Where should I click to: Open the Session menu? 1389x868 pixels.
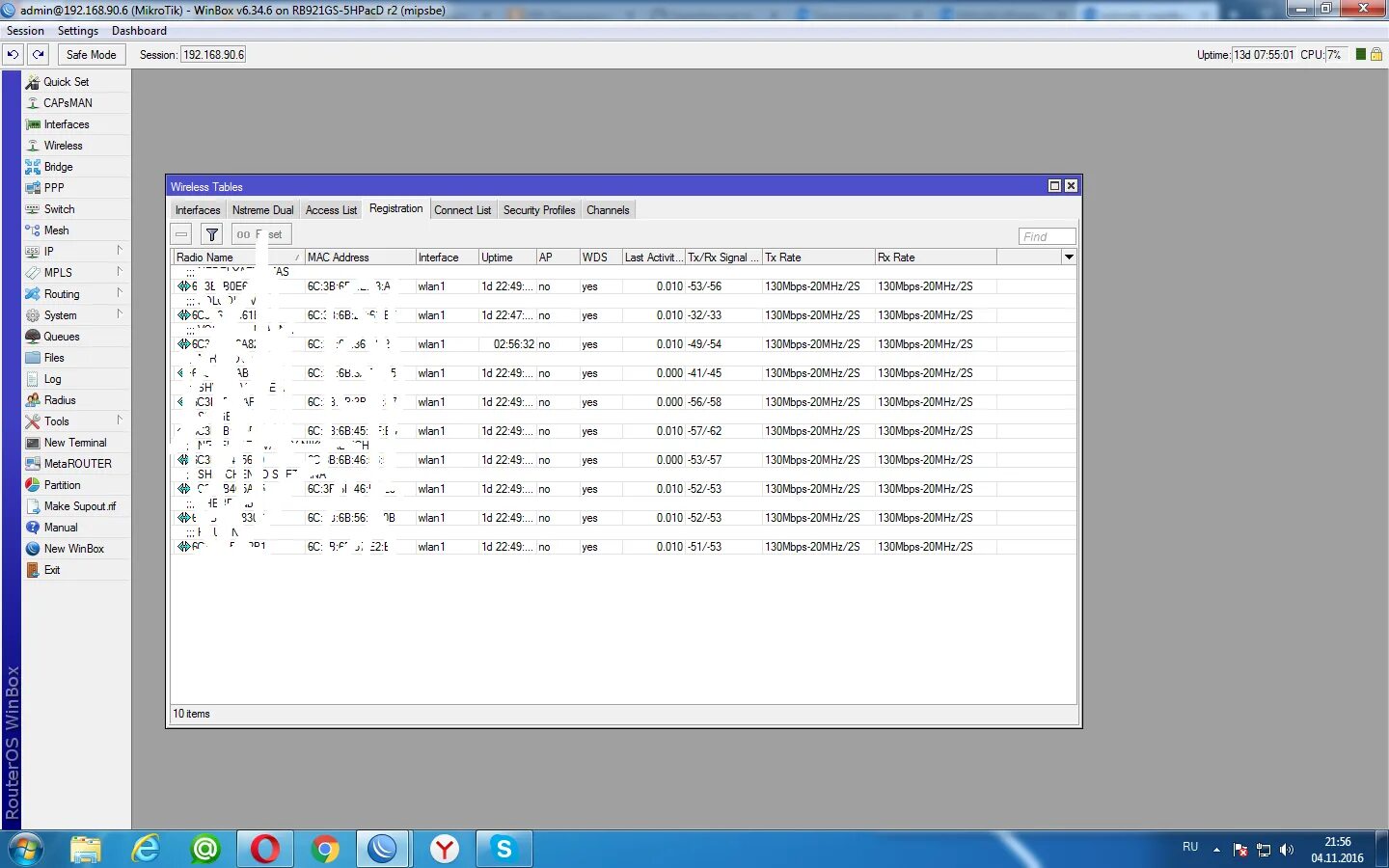click(x=25, y=31)
